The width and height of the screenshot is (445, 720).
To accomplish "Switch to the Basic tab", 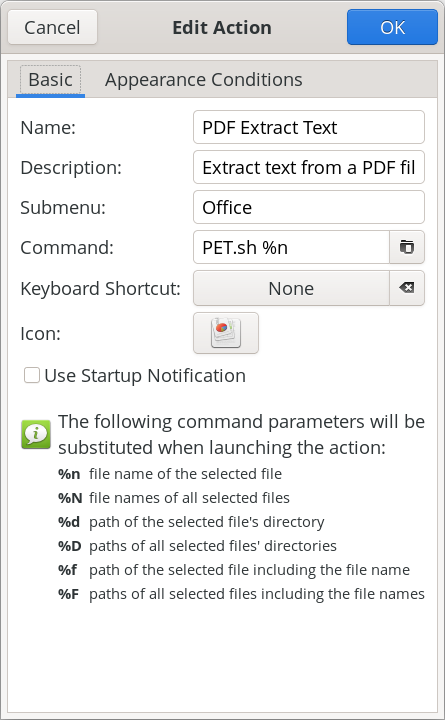I will 51,80.
